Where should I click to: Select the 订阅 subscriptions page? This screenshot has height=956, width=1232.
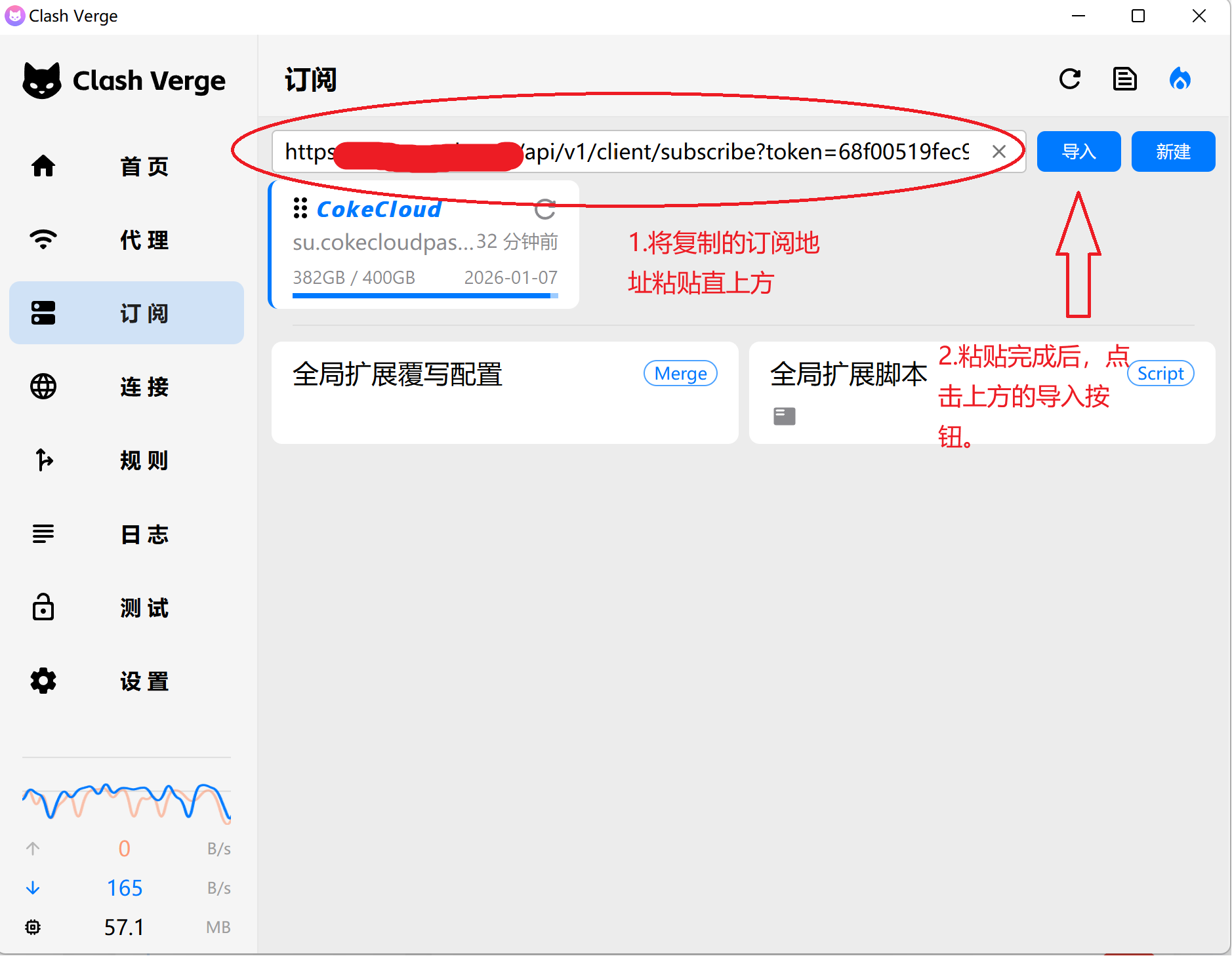click(x=127, y=313)
